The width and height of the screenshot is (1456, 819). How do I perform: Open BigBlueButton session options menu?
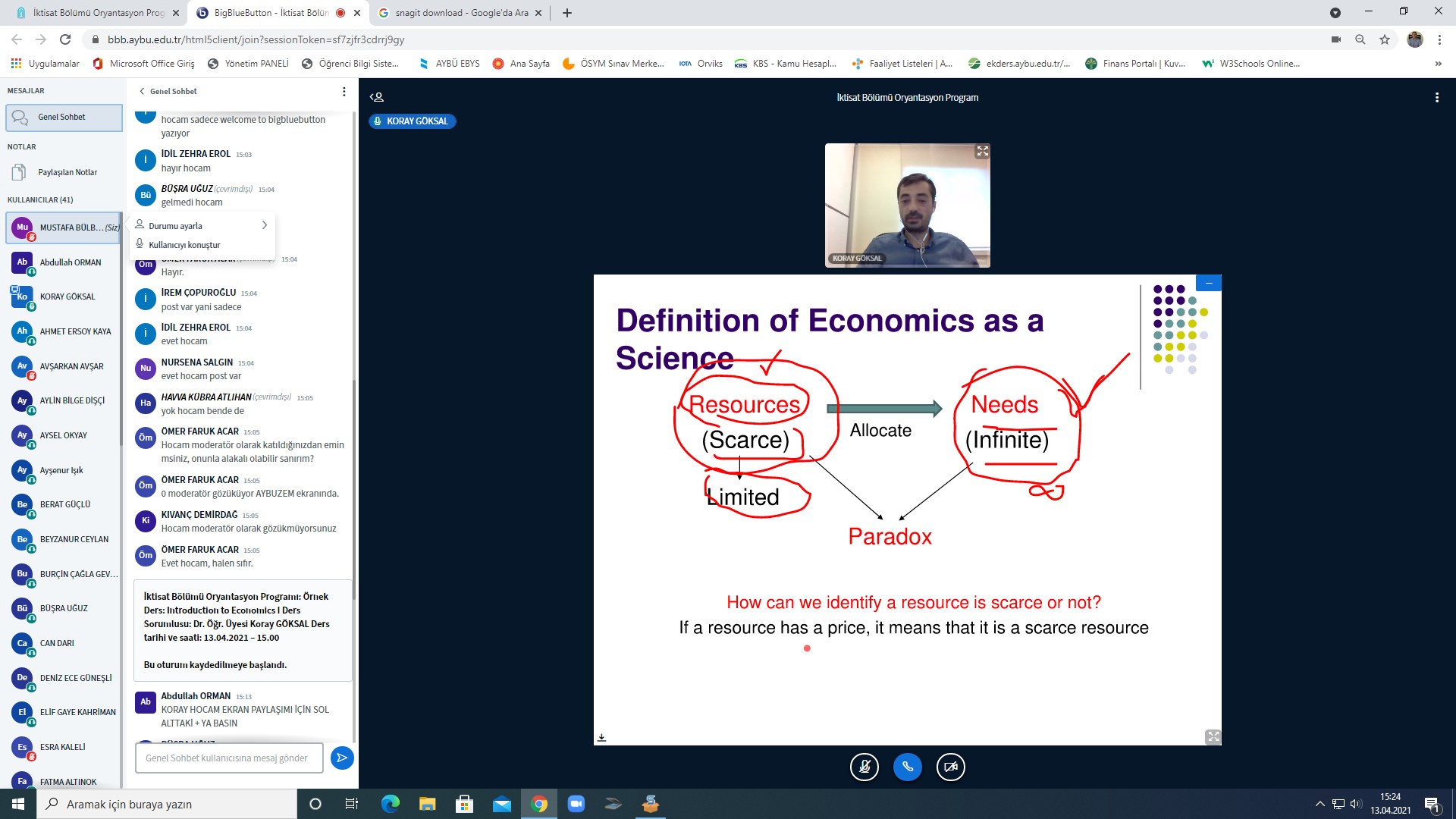tap(1436, 98)
